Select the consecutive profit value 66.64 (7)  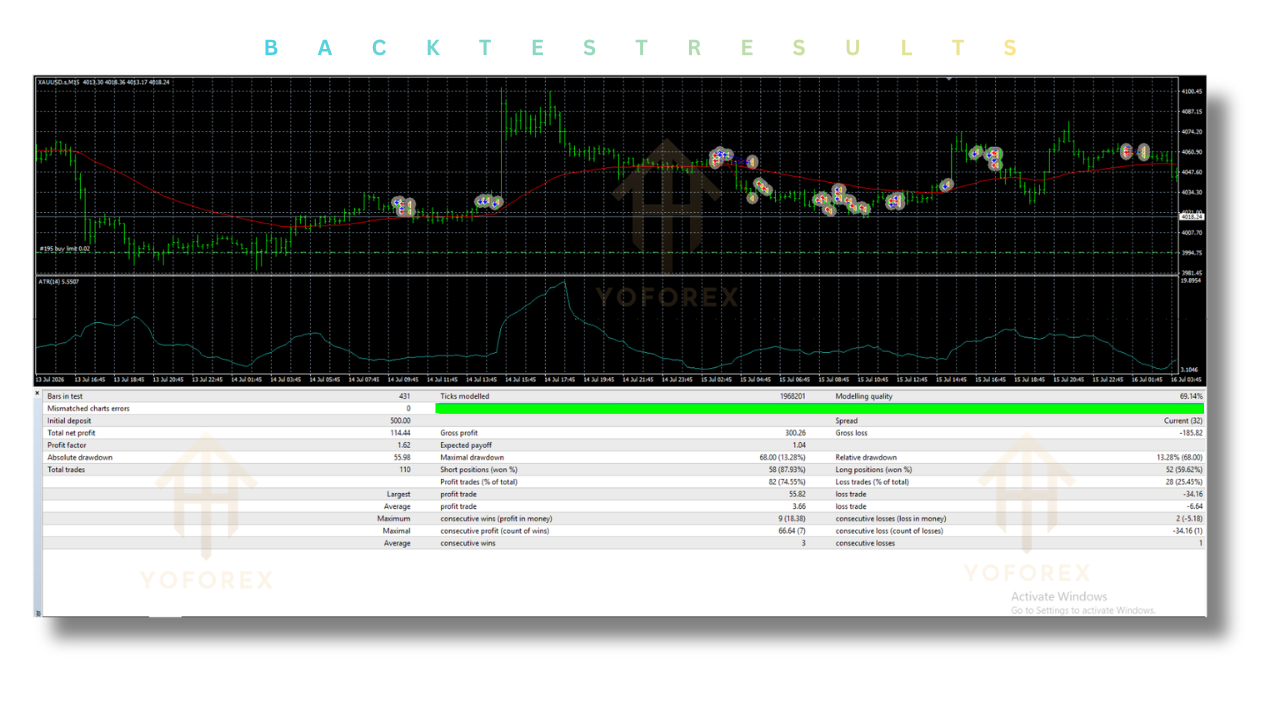[x=790, y=530]
